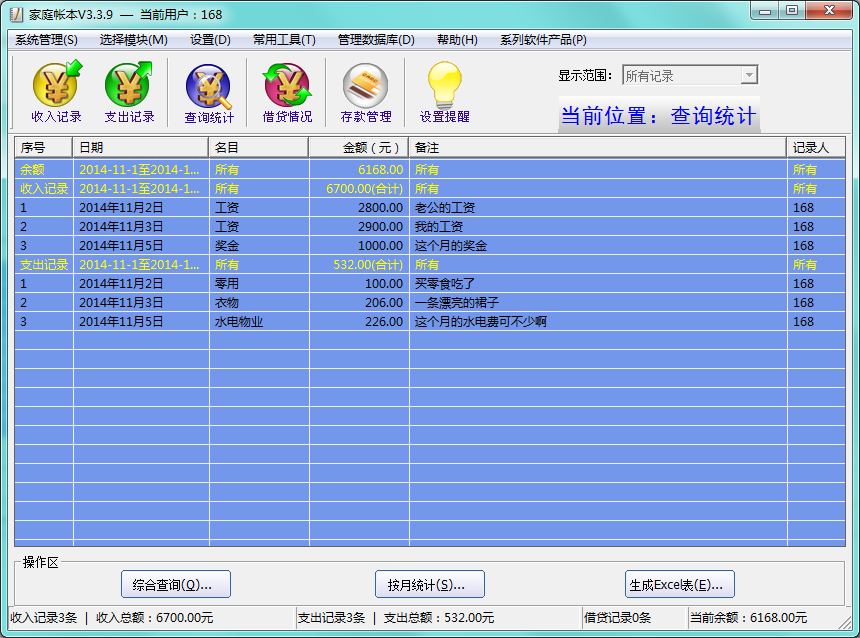Click the 序号 column header
The width and height of the screenshot is (860, 638).
pos(43,148)
